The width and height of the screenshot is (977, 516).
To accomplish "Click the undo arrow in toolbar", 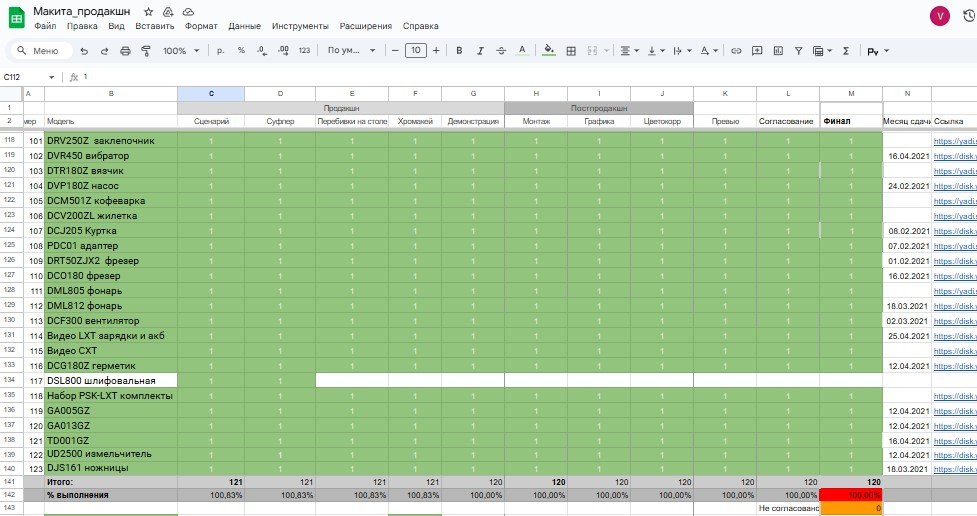I will click(x=84, y=50).
